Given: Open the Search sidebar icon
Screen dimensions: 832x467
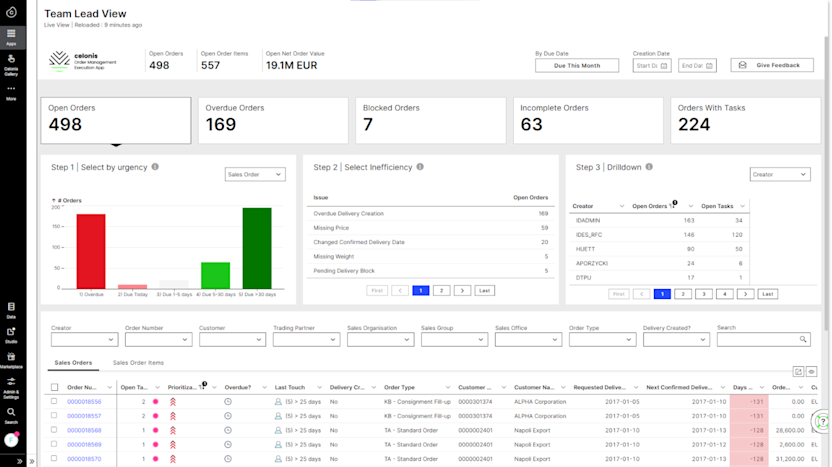Looking at the screenshot, I should pos(11,415).
